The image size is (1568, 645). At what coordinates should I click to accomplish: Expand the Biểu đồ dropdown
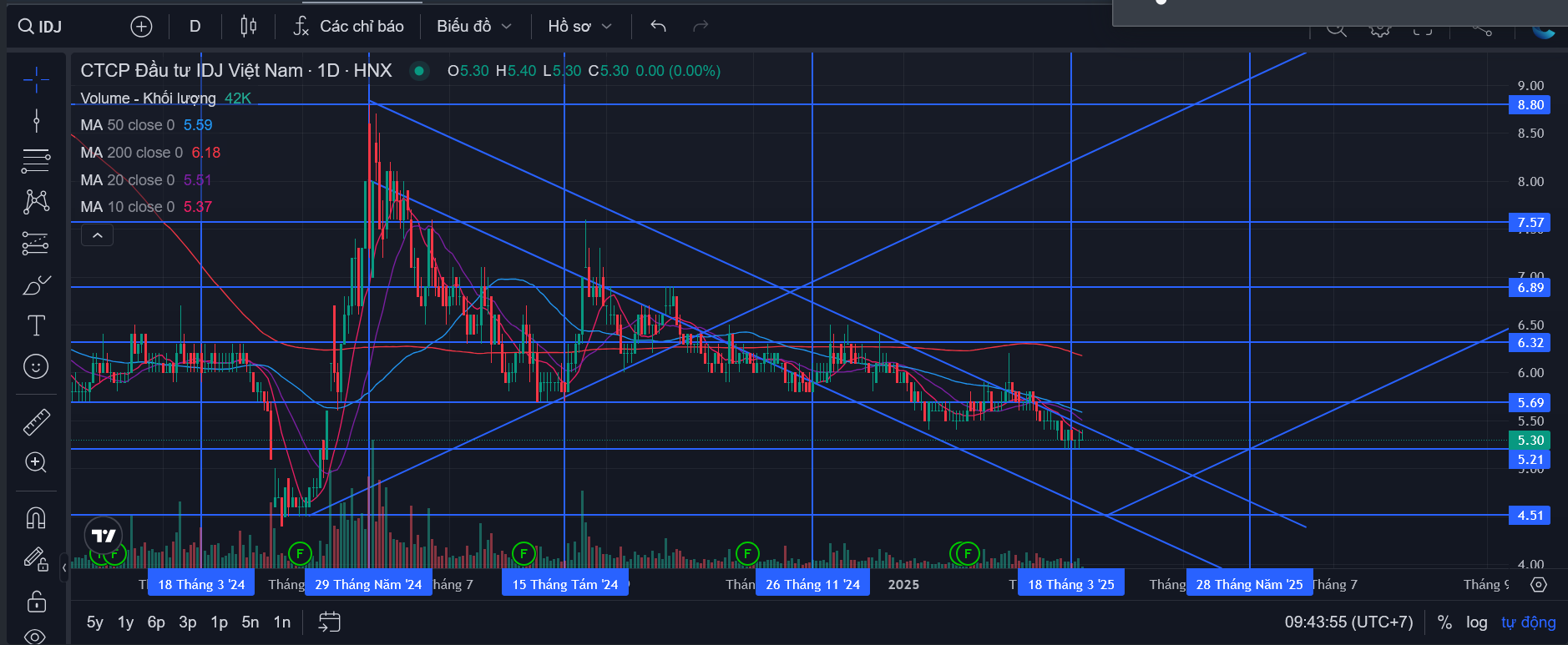point(474,27)
